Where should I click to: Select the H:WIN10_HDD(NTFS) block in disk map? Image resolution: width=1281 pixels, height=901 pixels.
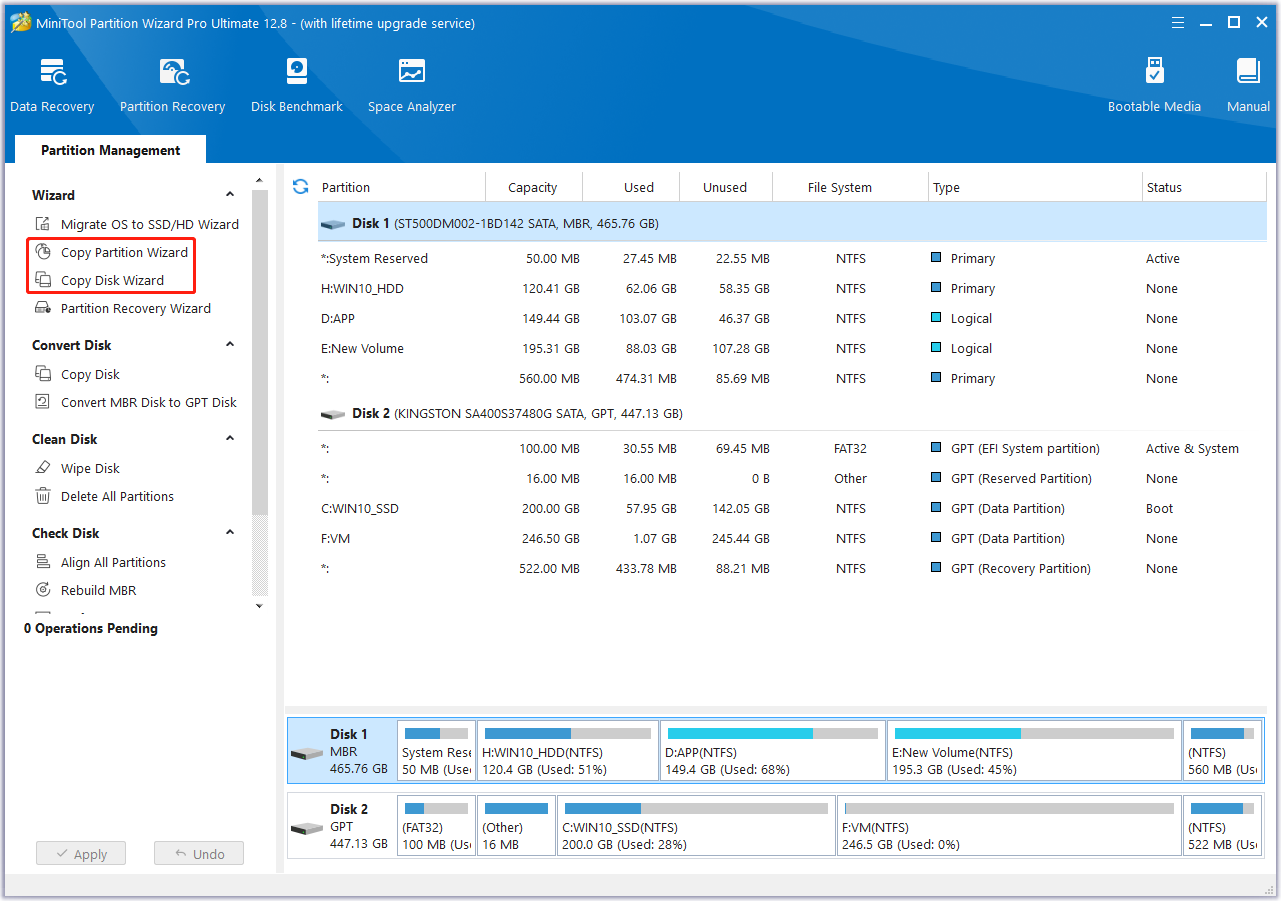(x=567, y=751)
